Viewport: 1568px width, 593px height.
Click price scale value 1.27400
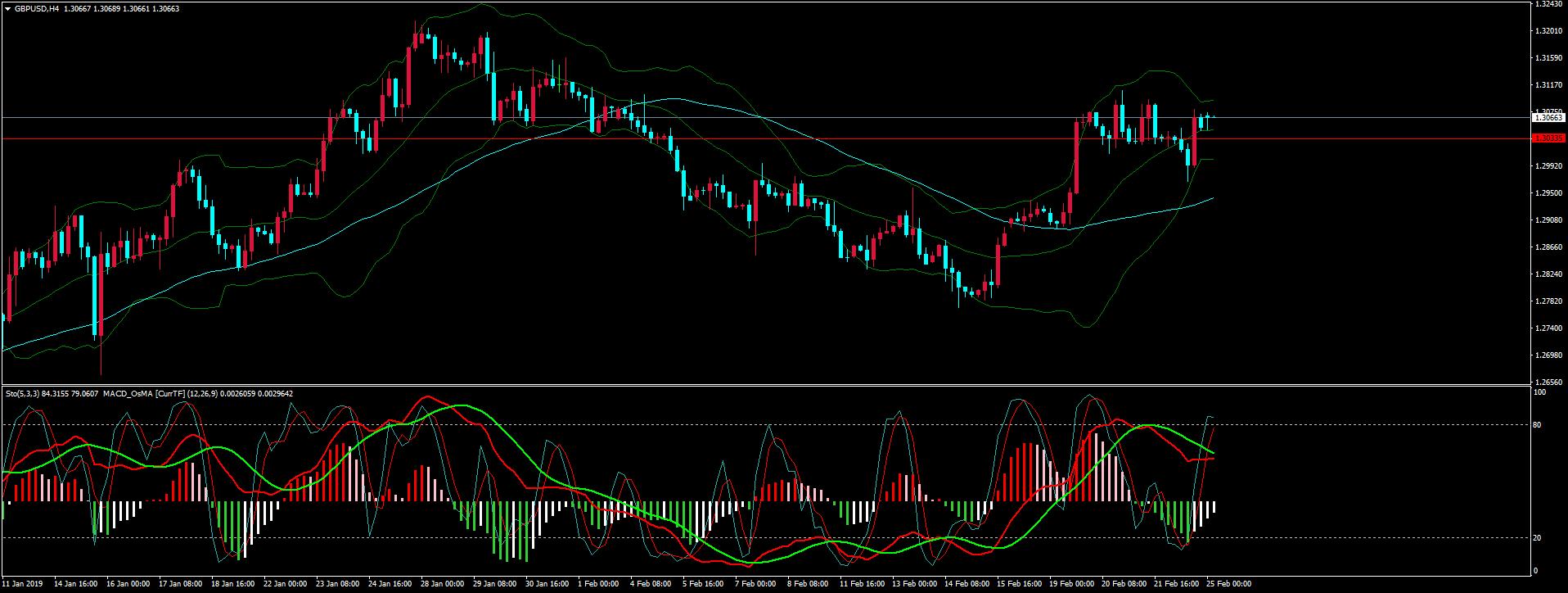[x=1548, y=328]
